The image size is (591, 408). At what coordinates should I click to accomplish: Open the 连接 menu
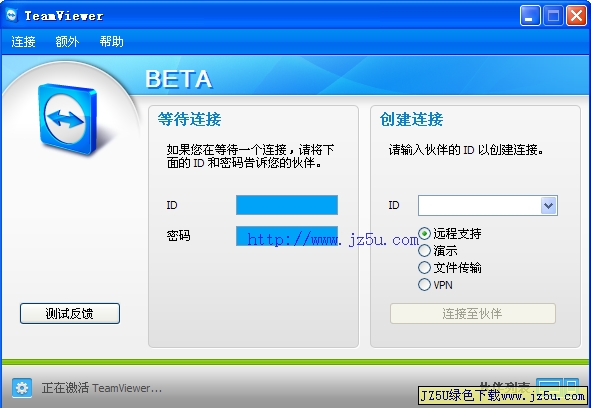click(x=23, y=41)
